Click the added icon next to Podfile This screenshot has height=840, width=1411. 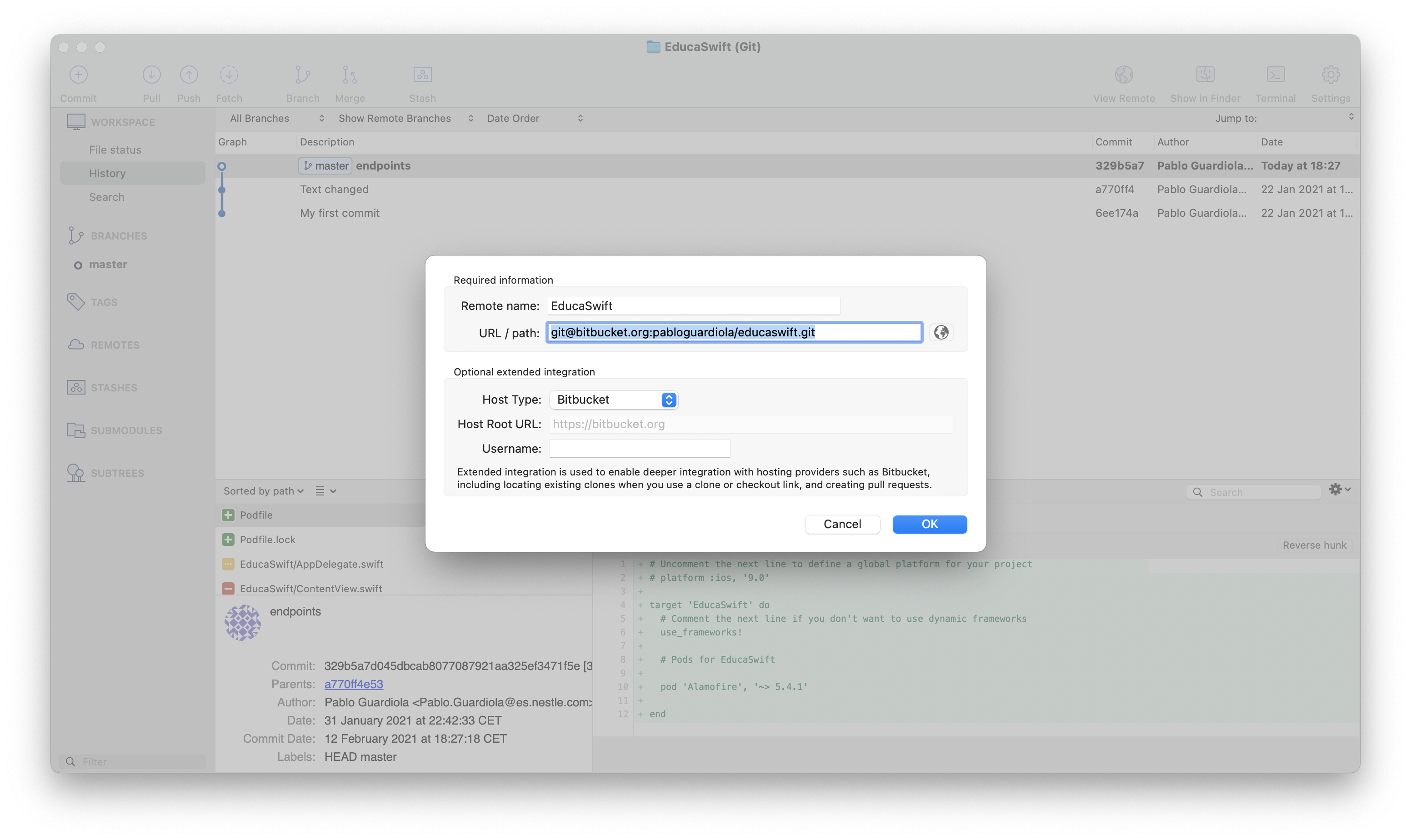pos(228,515)
